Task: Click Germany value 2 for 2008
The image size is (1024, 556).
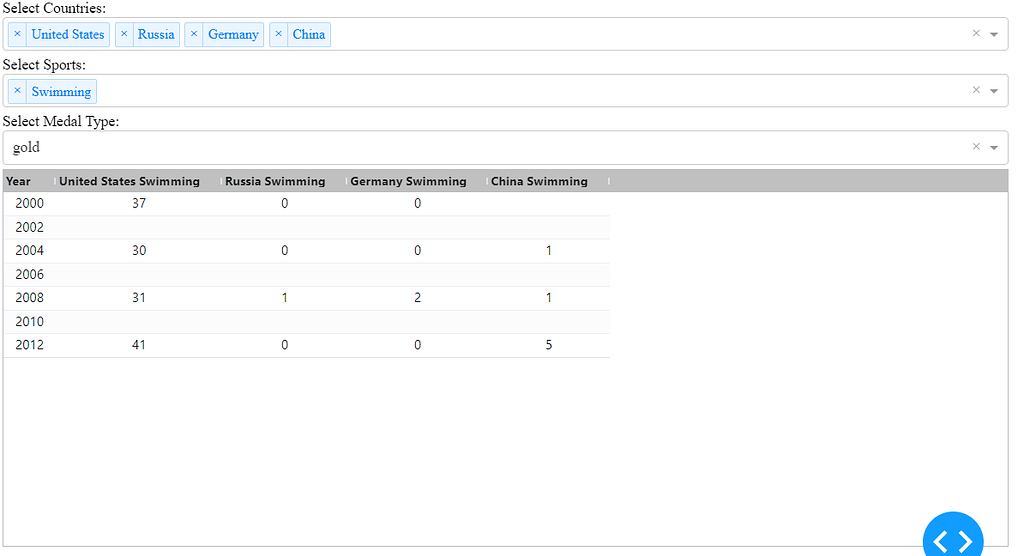Action: pos(417,298)
